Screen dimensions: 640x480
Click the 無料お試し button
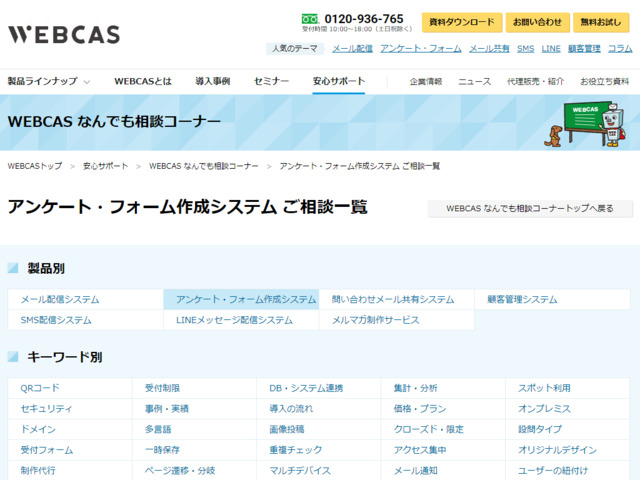pyautogui.click(x=601, y=22)
